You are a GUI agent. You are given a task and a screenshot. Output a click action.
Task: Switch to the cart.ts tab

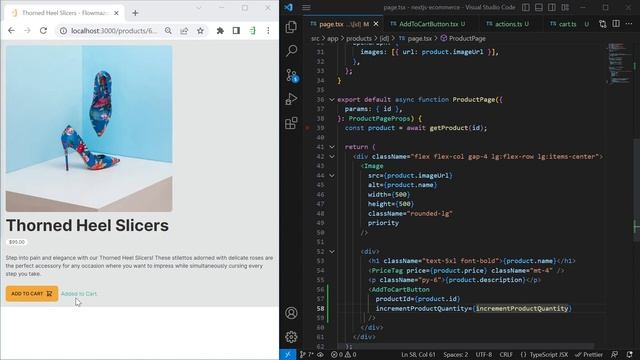(568, 24)
